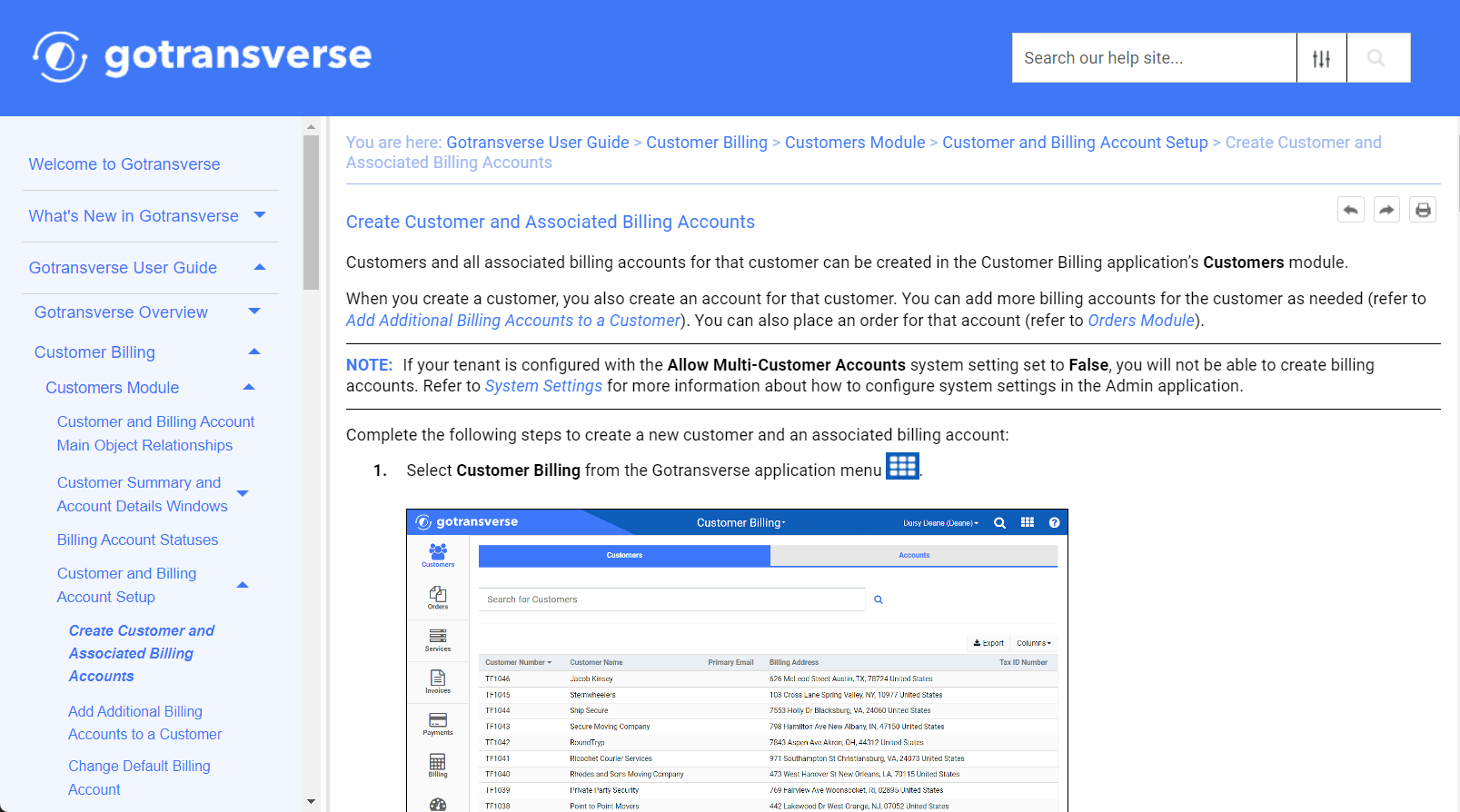Open Billing Account Statuses topic

click(137, 540)
